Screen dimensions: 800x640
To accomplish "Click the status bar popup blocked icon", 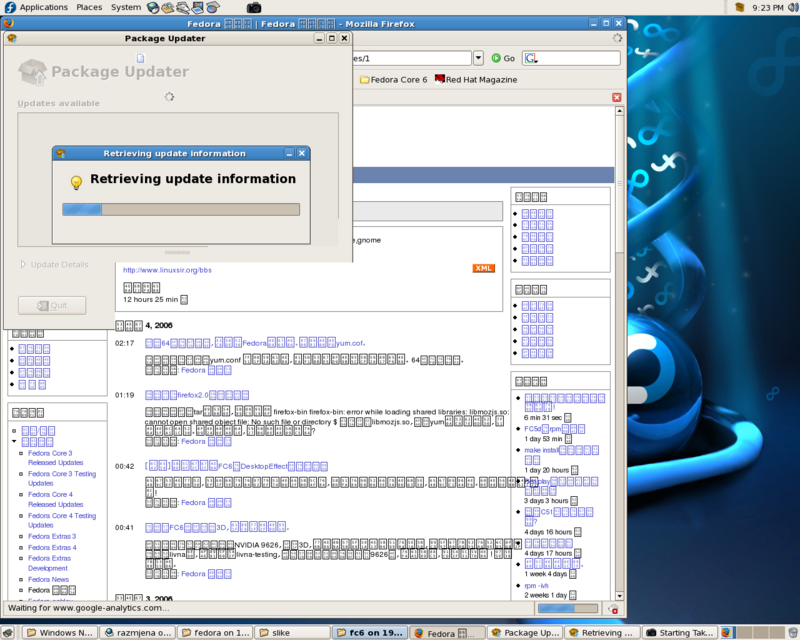I will 613,609.
